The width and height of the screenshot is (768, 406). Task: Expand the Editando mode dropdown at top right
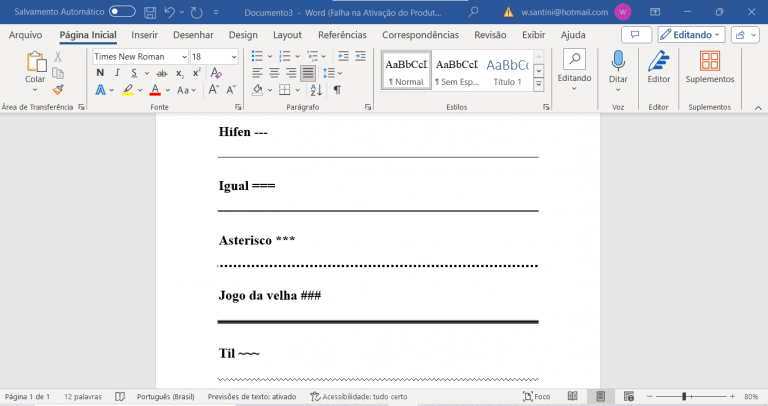(691, 34)
